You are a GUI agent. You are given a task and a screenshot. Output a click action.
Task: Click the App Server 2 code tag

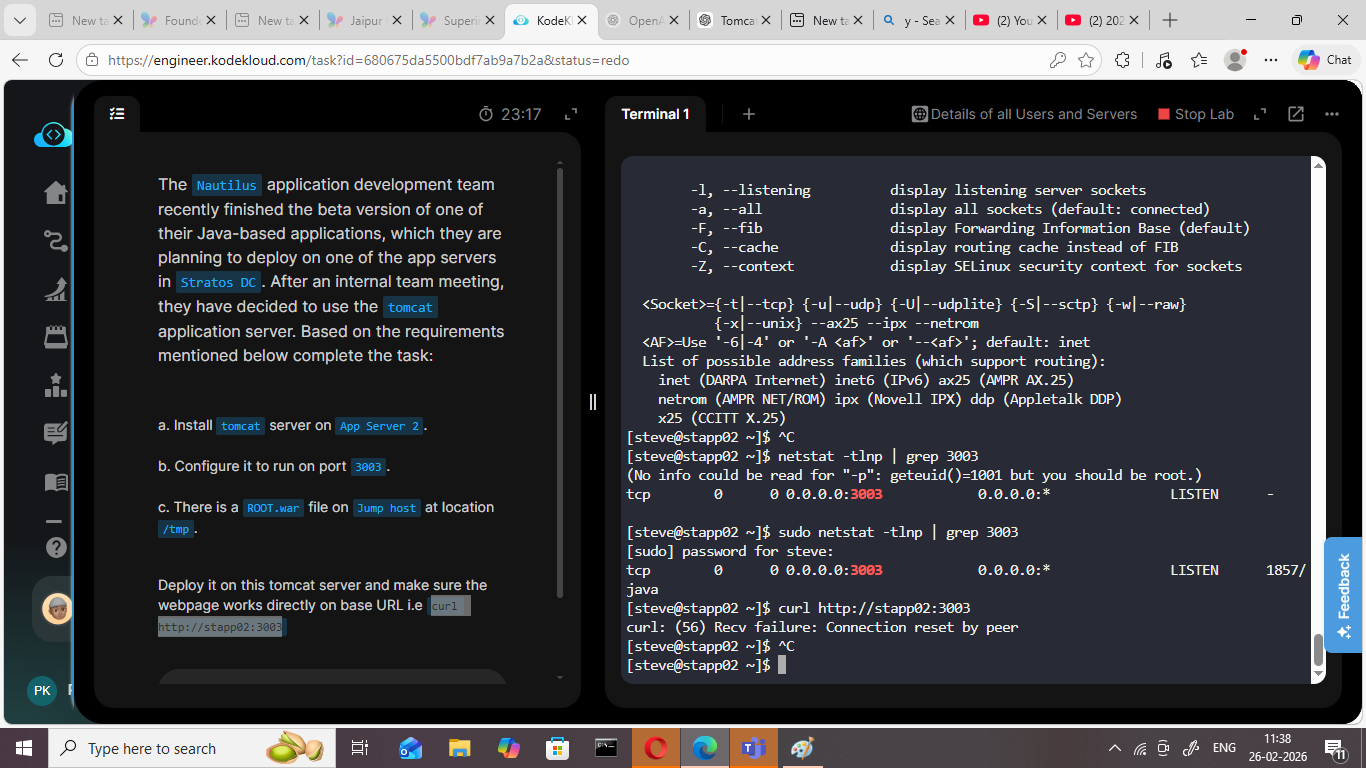coord(379,426)
